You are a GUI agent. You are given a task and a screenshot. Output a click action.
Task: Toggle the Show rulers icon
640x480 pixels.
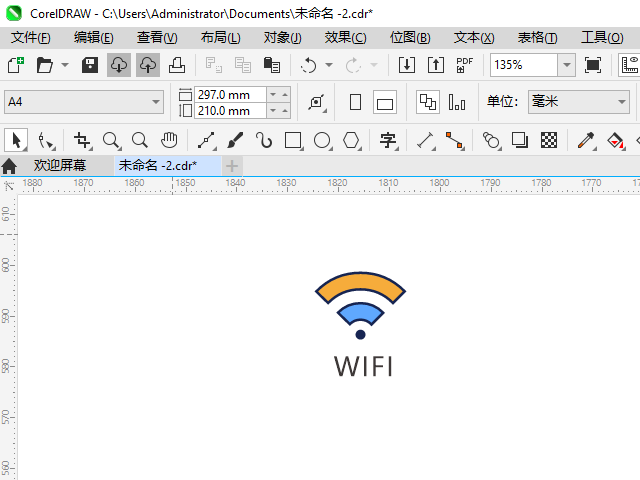click(629, 65)
